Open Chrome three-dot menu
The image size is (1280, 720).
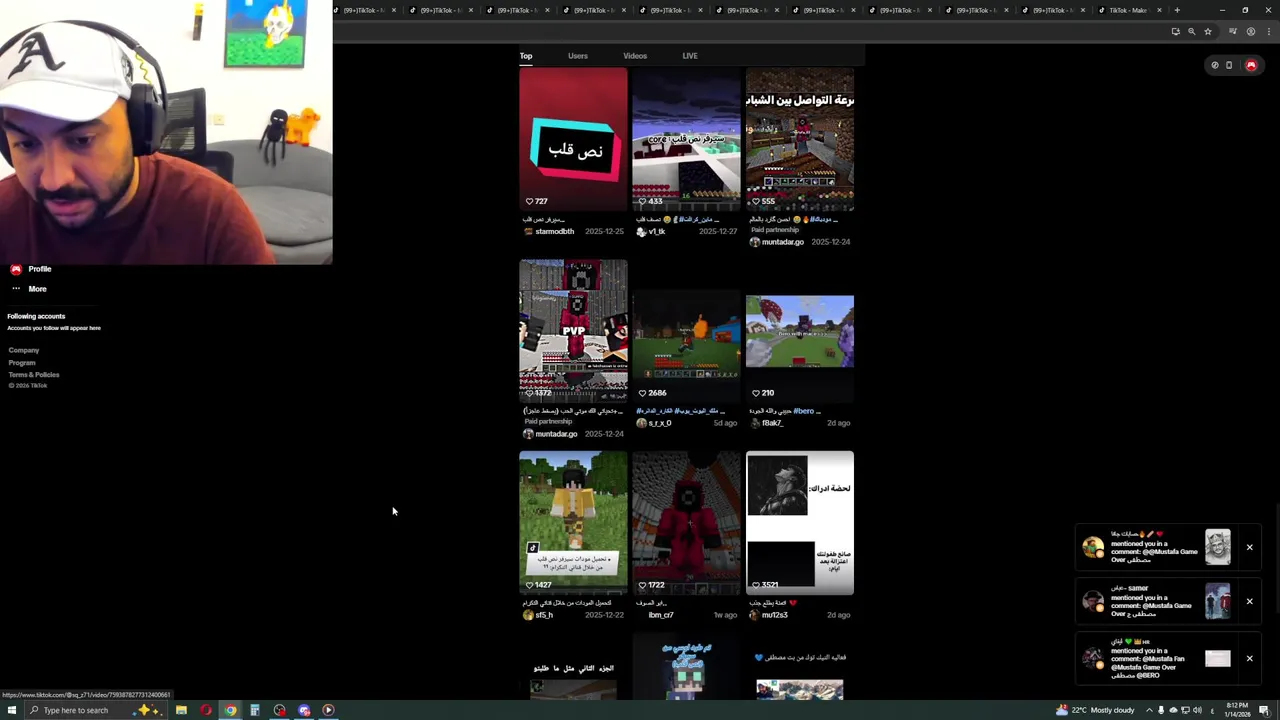1267,31
